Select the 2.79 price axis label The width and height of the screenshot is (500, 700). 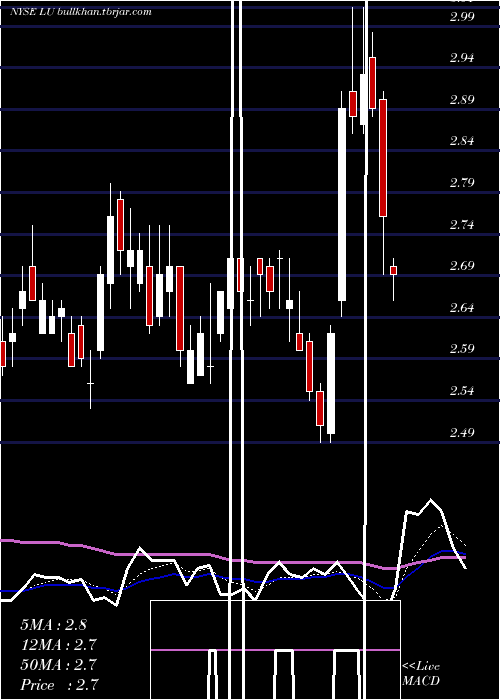(x=462, y=183)
